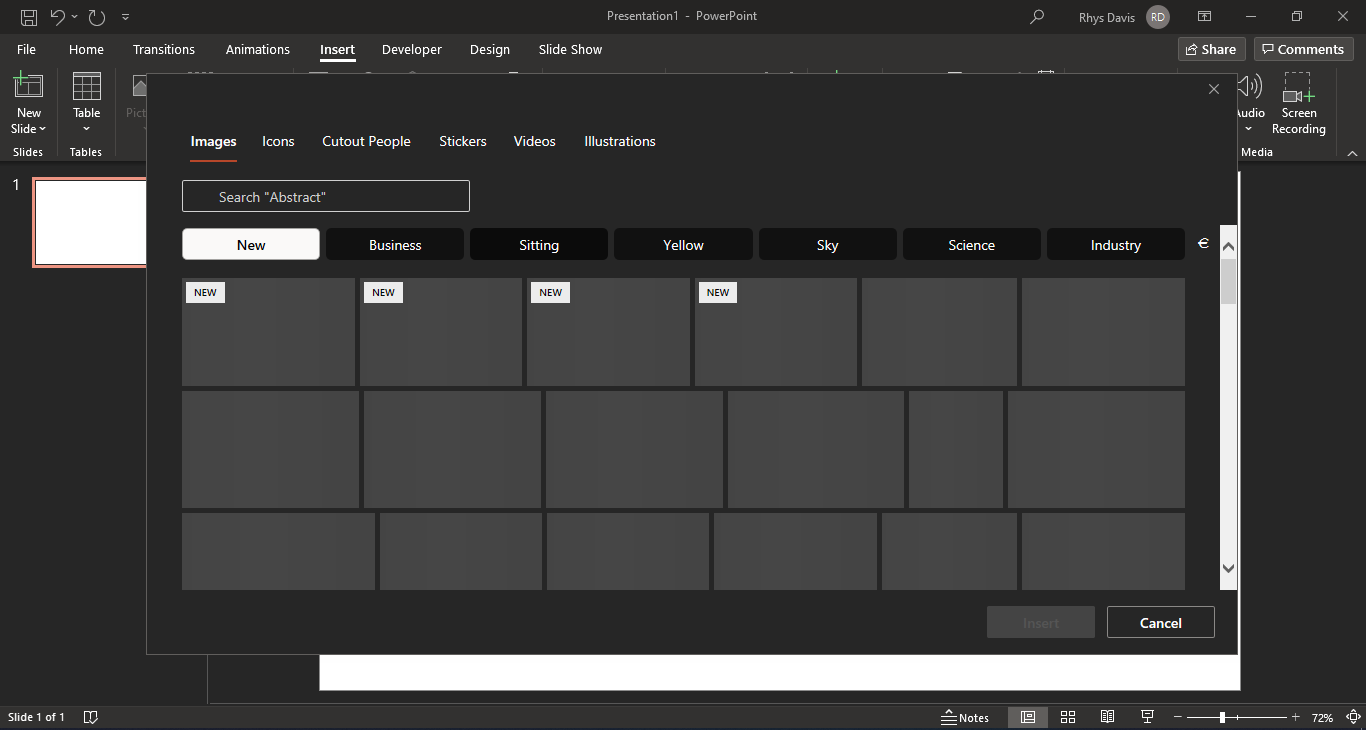Select the Science category filter
The width and height of the screenshot is (1366, 730).
point(972,245)
